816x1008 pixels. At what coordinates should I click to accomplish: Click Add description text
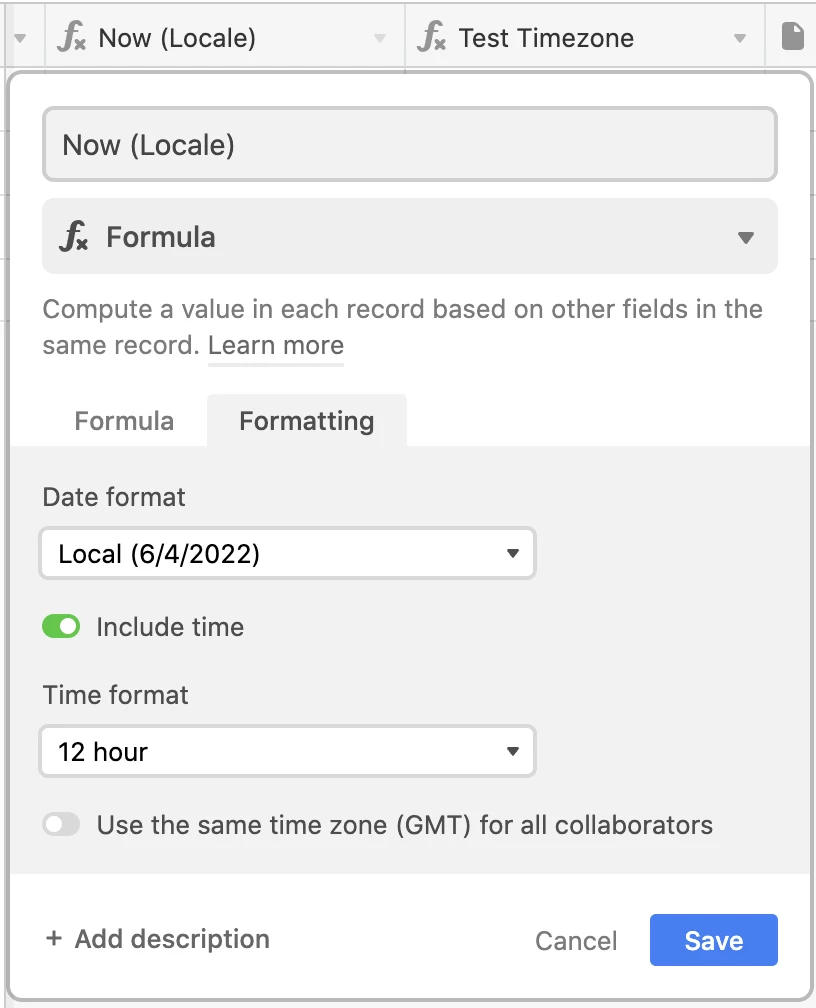pyautogui.click(x=172, y=939)
